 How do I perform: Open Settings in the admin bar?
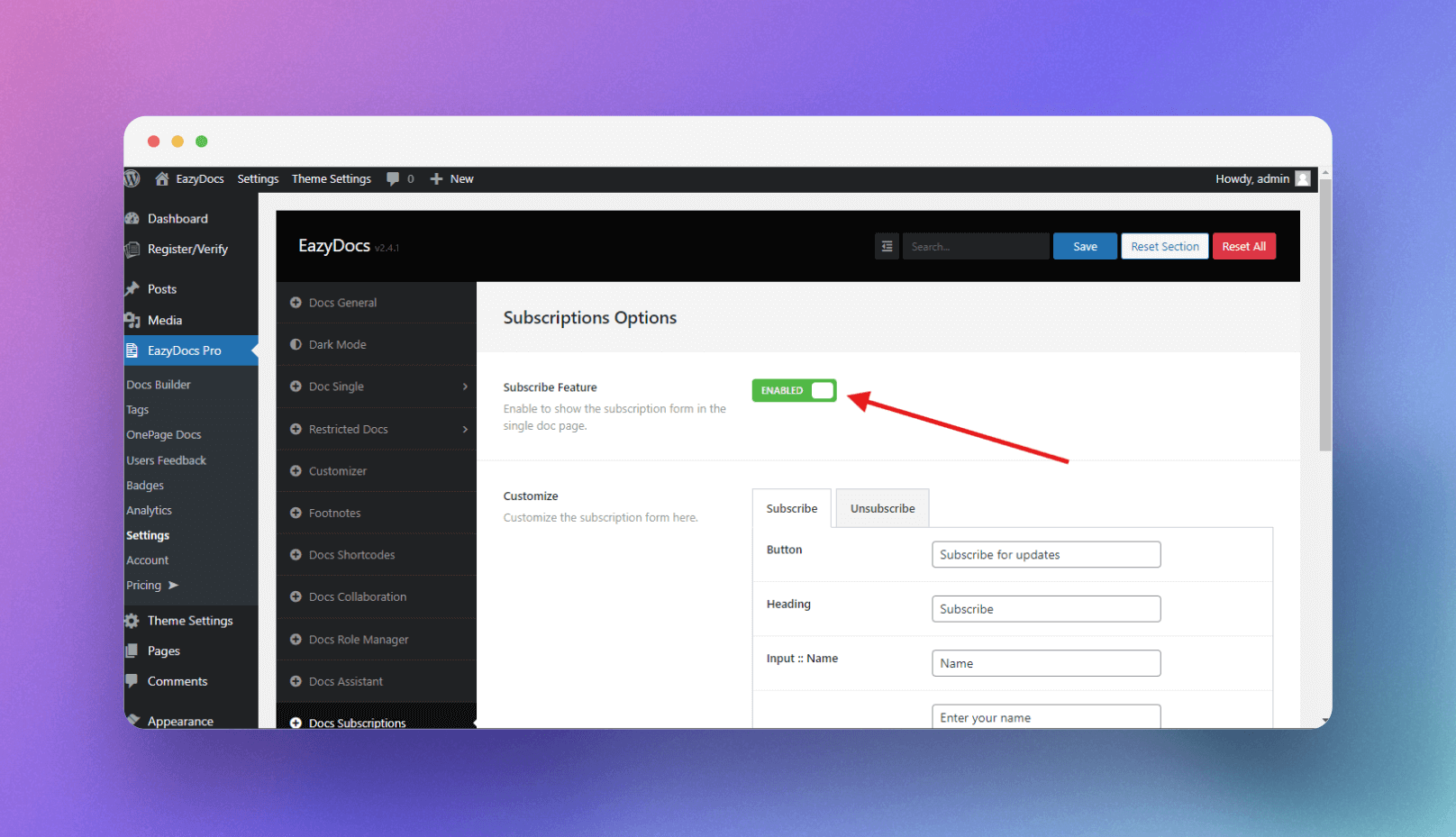click(258, 178)
